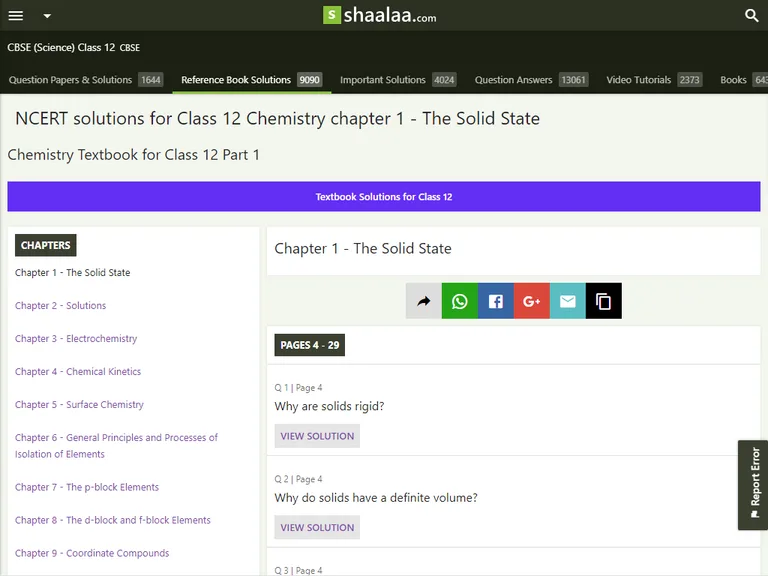768x576 pixels.
Task: Open Chapter 2 - Solutions link
Action: click(x=60, y=305)
